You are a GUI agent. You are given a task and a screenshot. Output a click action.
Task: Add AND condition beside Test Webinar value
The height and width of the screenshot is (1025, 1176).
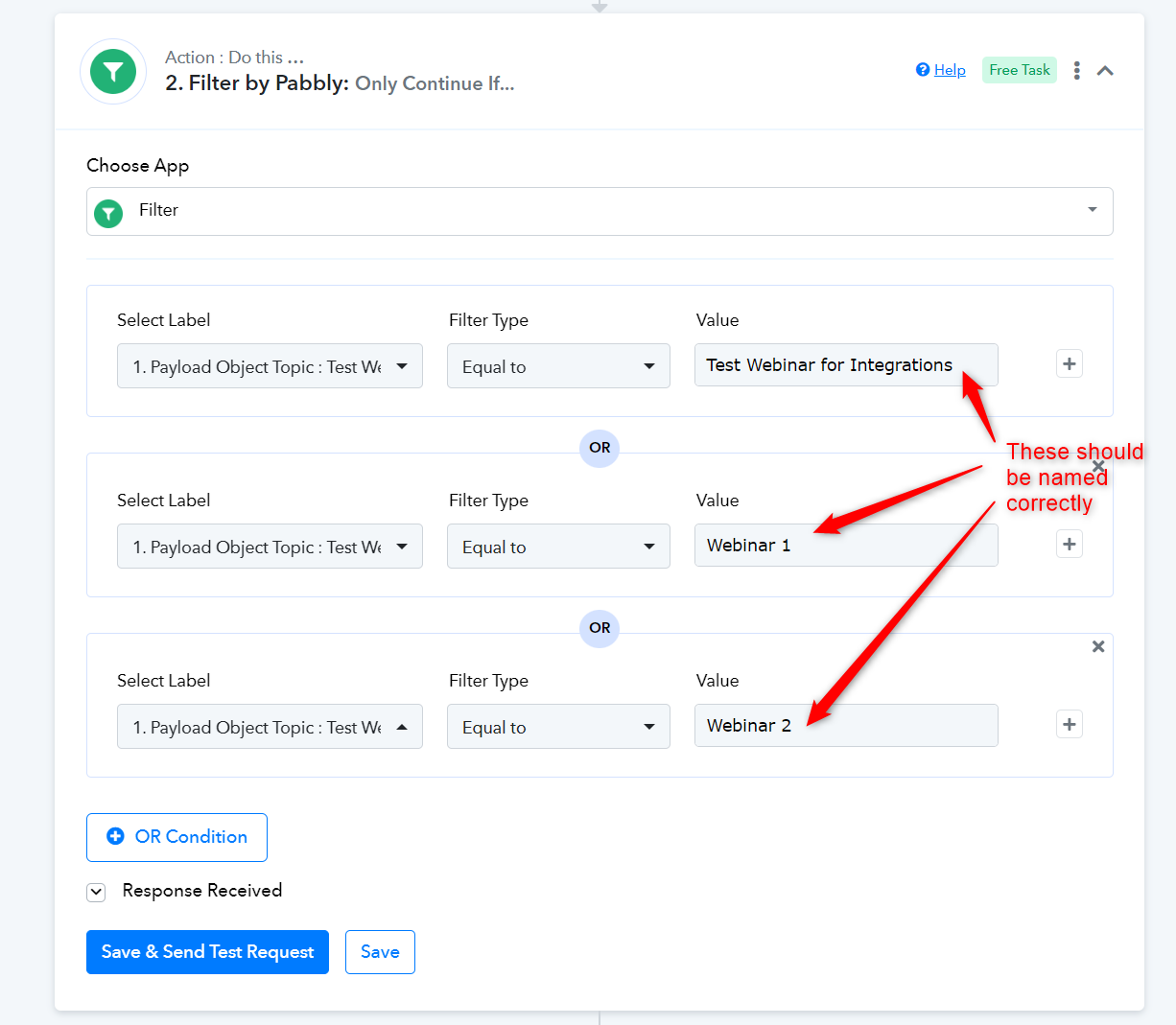pyautogui.click(x=1070, y=364)
